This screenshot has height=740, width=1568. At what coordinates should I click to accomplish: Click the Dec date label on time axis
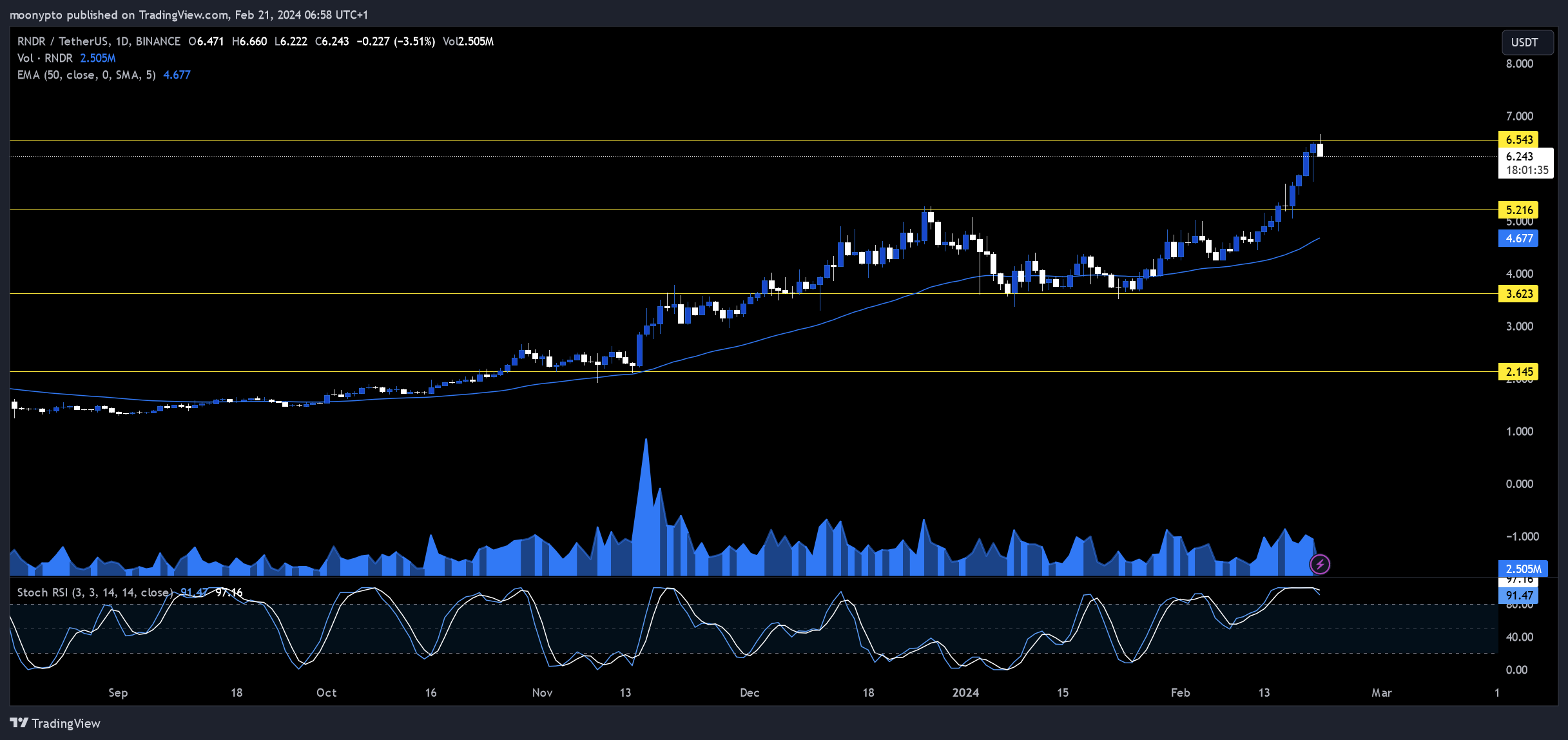pyautogui.click(x=750, y=693)
